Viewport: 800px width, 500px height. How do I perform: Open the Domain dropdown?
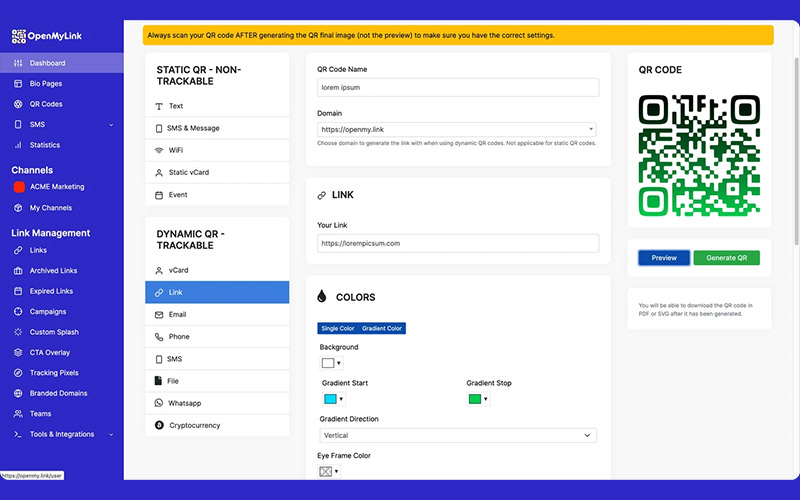point(457,130)
